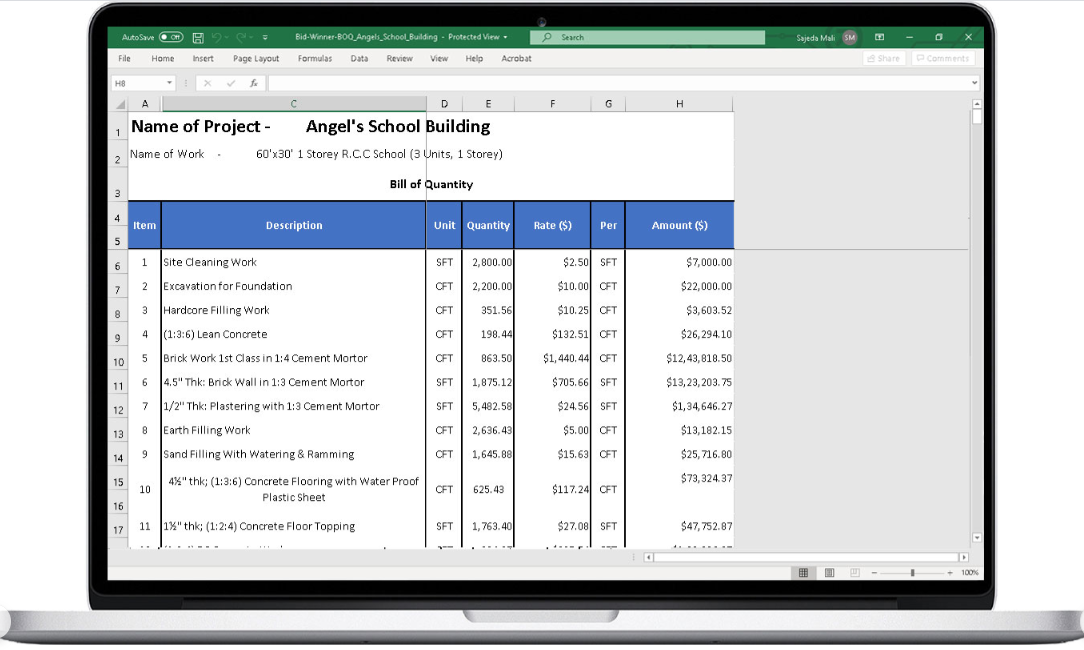This screenshot has height=650, width=1084.
Task: Open the Help tab
Action: 474,59
